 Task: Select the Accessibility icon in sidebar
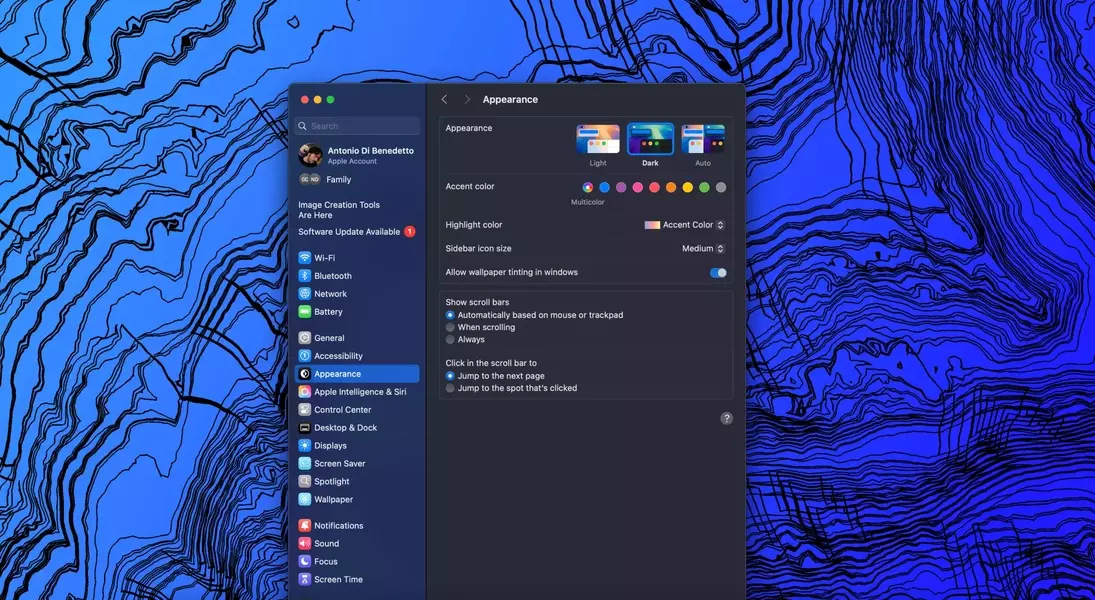tap(305, 356)
